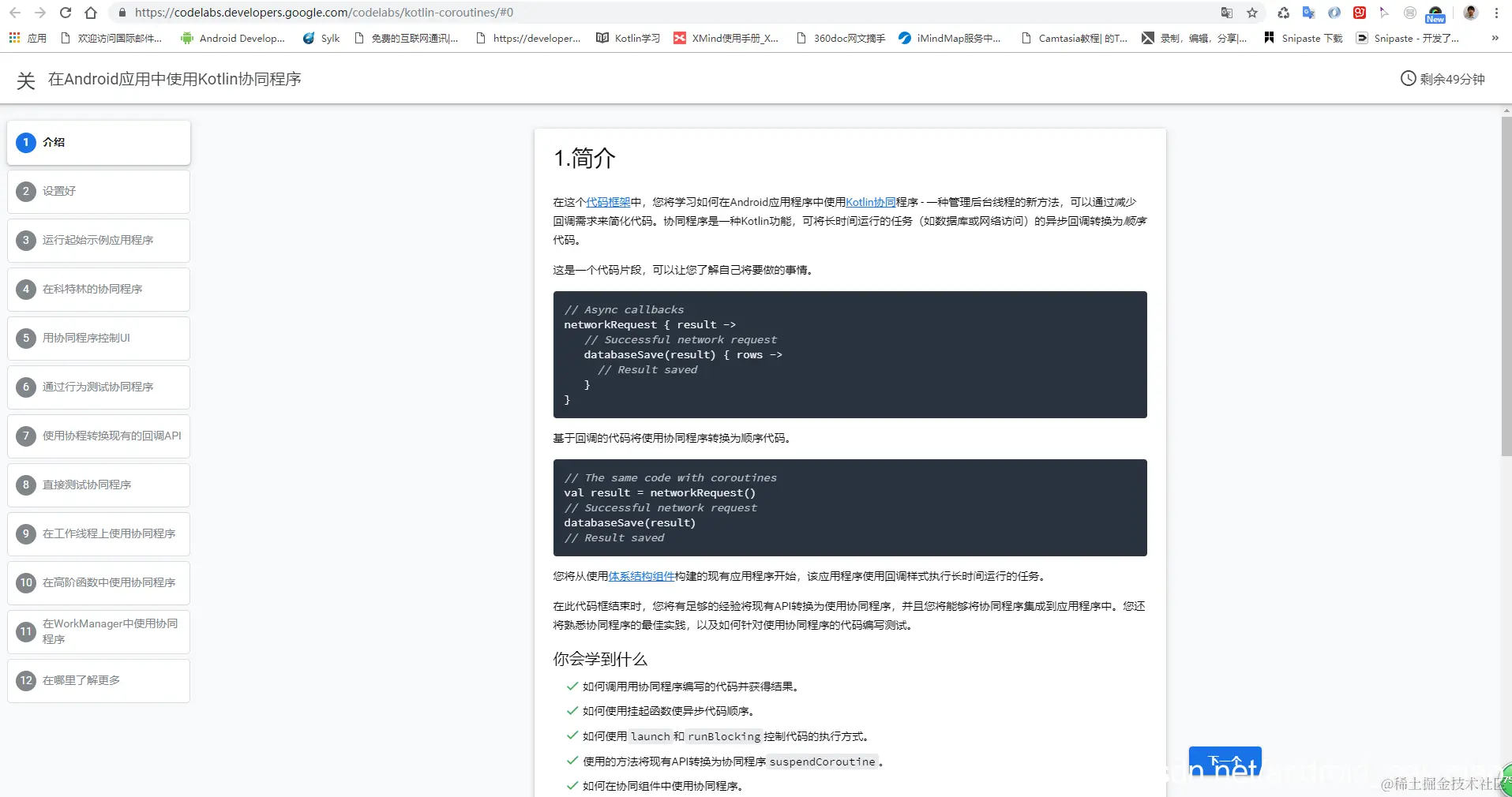Open the Google Translate extension icon
Image resolution: width=1512 pixels, height=797 pixels.
pos(1309,13)
